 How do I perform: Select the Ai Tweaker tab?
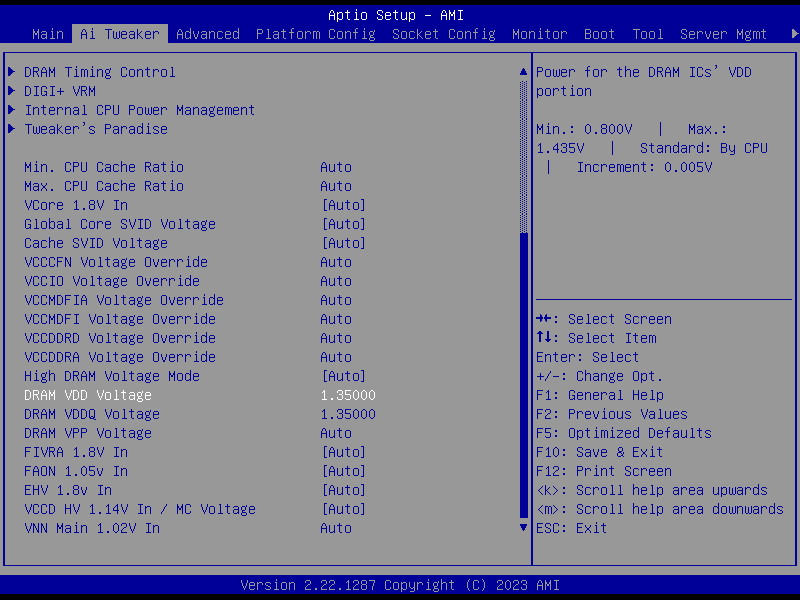pyautogui.click(x=120, y=34)
